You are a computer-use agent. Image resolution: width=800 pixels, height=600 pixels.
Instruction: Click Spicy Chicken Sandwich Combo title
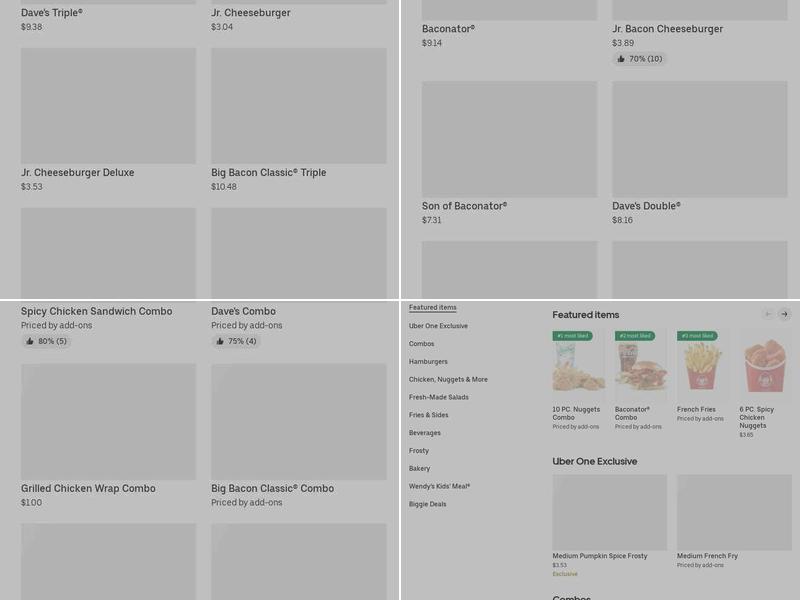coord(96,311)
